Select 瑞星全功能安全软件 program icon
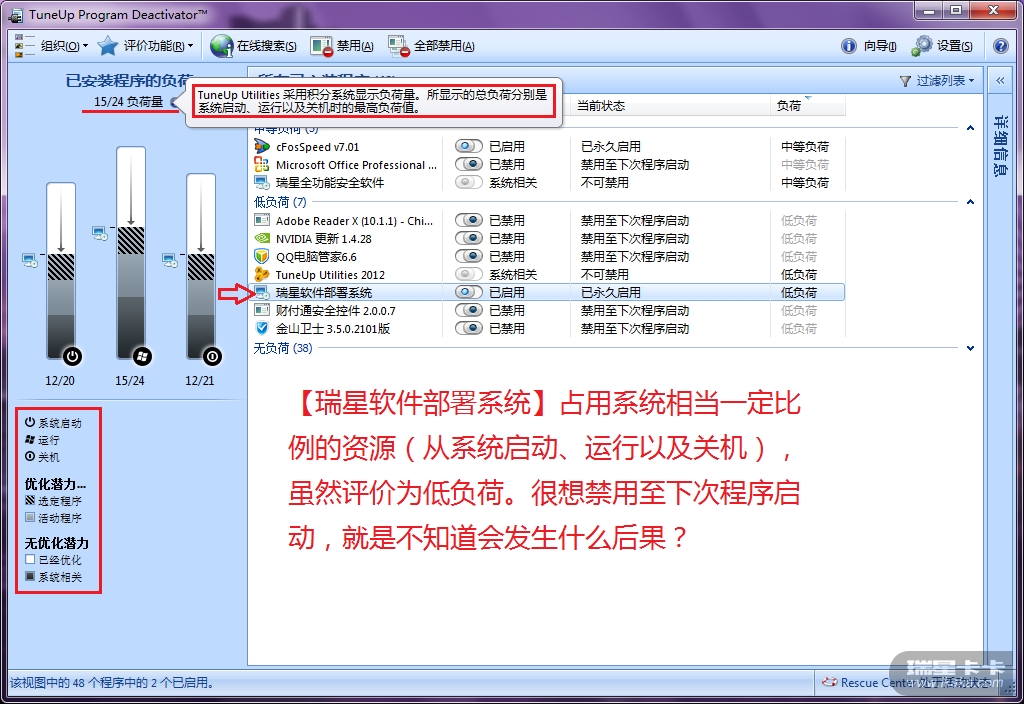Viewport: 1024px width, 704px height. click(x=262, y=182)
